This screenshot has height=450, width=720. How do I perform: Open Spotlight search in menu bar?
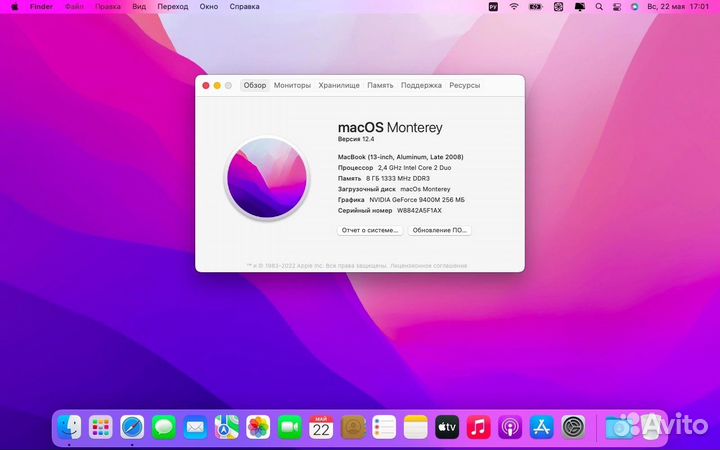[599, 6]
